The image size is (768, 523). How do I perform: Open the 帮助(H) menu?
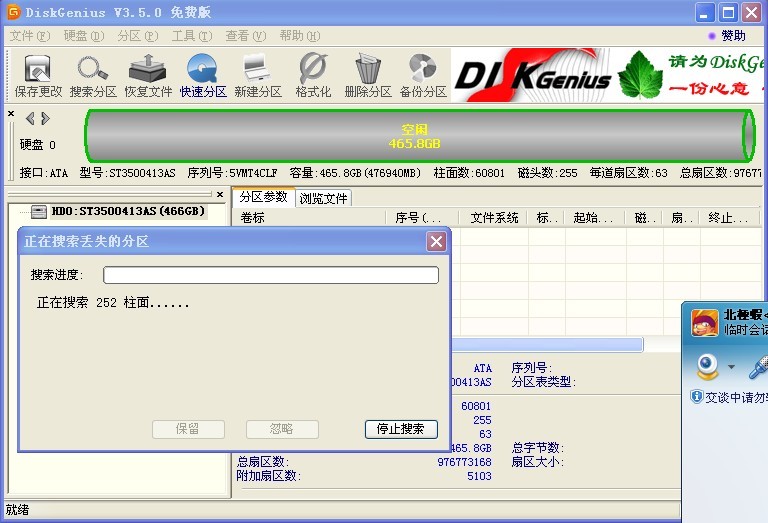[299, 36]
